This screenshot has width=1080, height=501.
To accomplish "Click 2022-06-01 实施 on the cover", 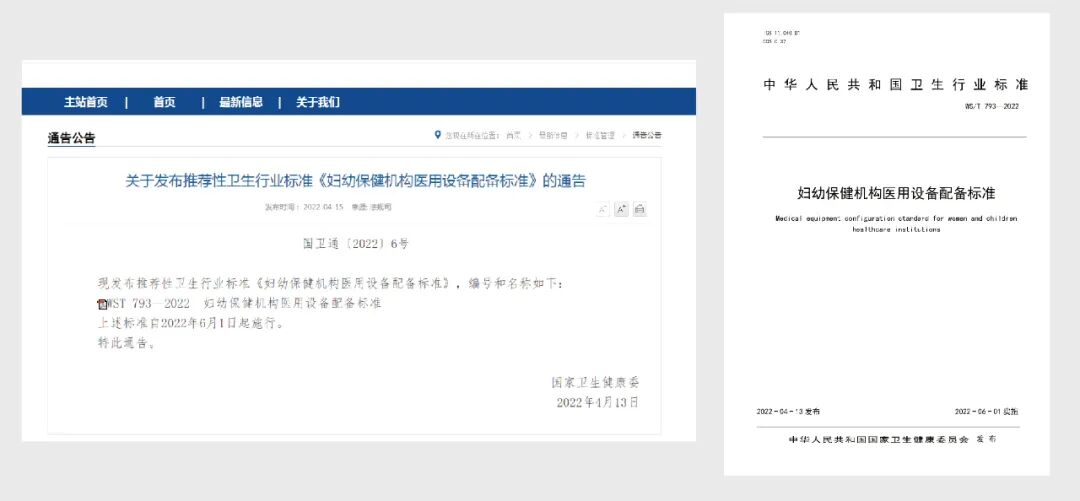I will (x=986, y=411).
